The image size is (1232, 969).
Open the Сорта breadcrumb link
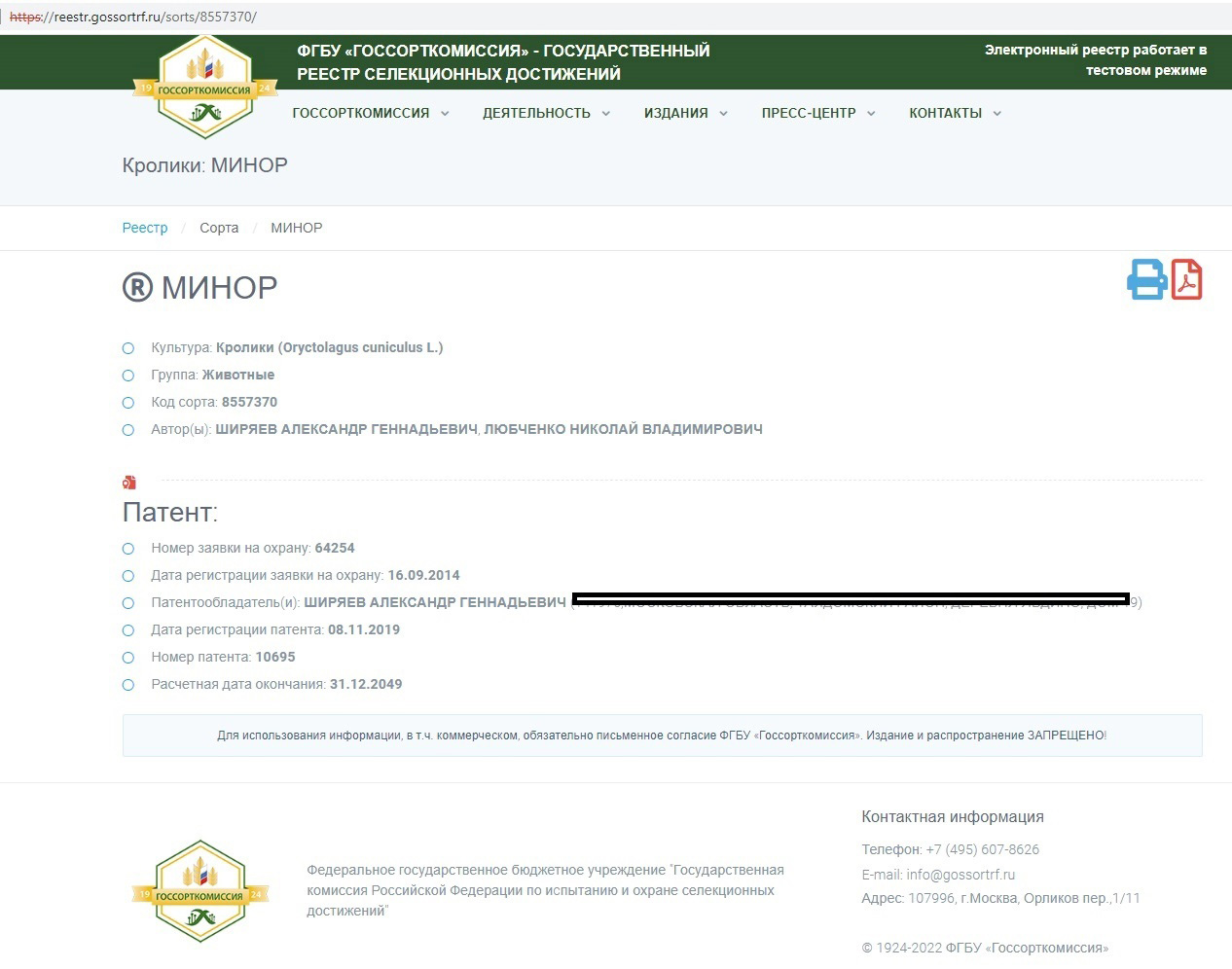[219, 228]
